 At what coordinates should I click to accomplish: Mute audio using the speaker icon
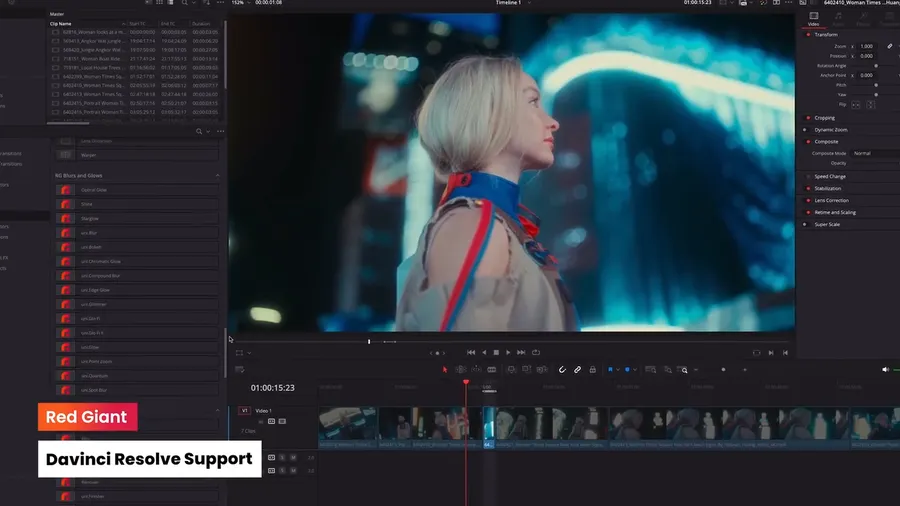885,369
